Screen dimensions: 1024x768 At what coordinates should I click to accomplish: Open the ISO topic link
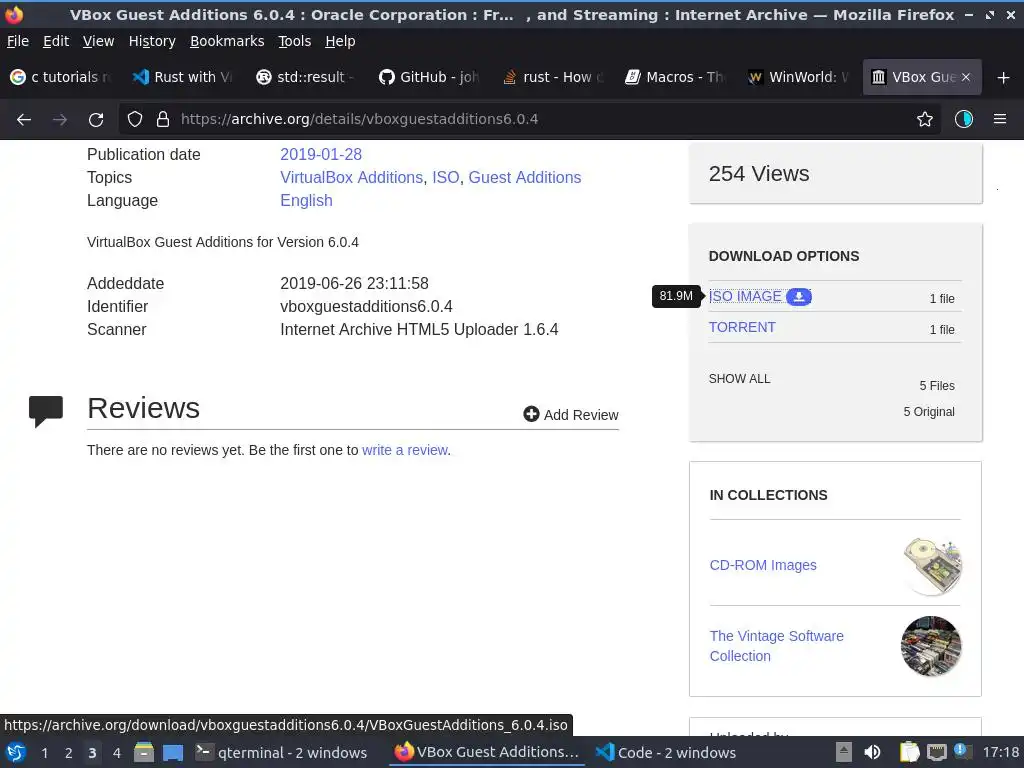[445, 177]
